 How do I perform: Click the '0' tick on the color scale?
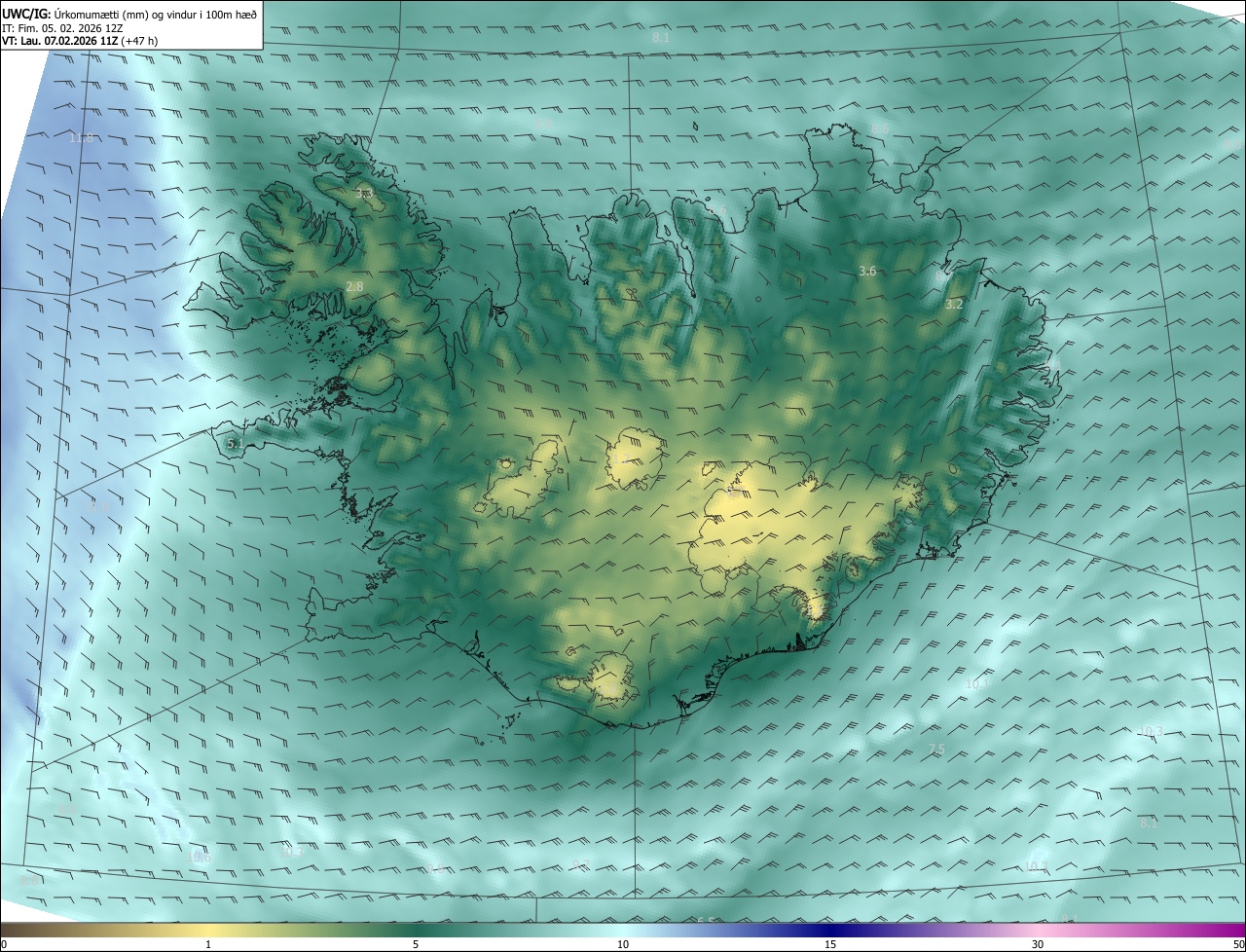coord(4,945)
